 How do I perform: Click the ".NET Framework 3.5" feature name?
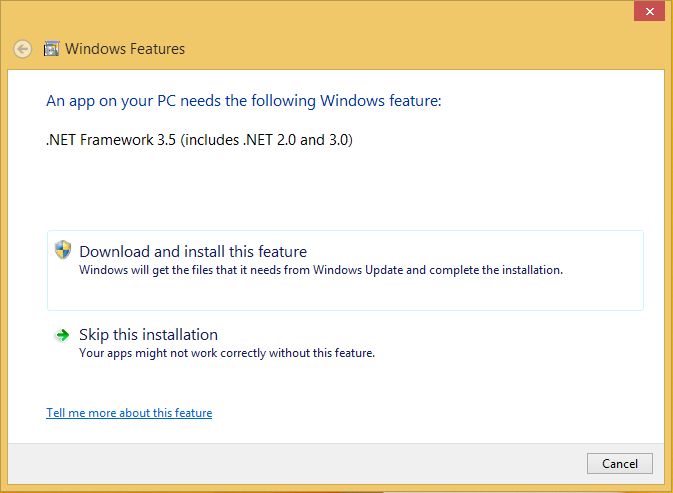tap(109, 140)
